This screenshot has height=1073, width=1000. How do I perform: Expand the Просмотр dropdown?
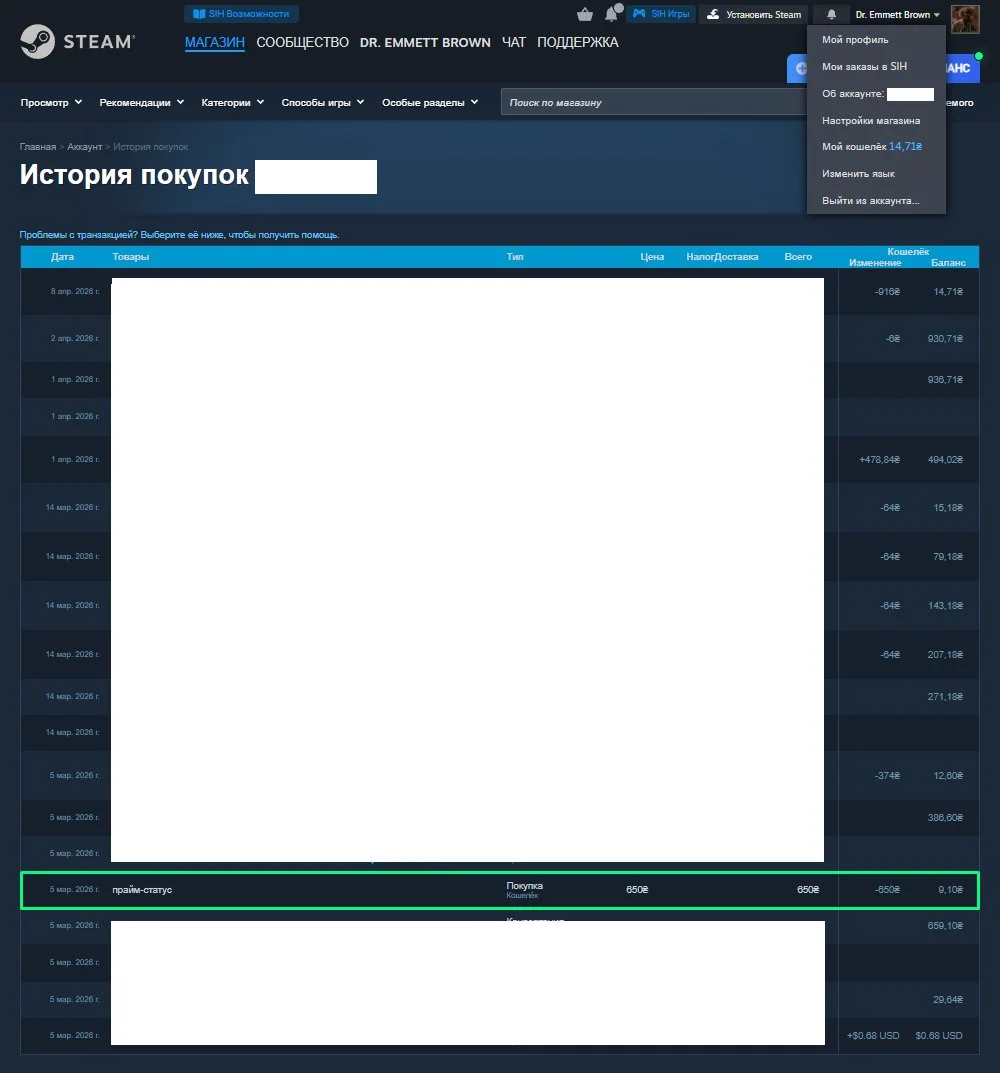pyautogui.click(x=51, y=103)
